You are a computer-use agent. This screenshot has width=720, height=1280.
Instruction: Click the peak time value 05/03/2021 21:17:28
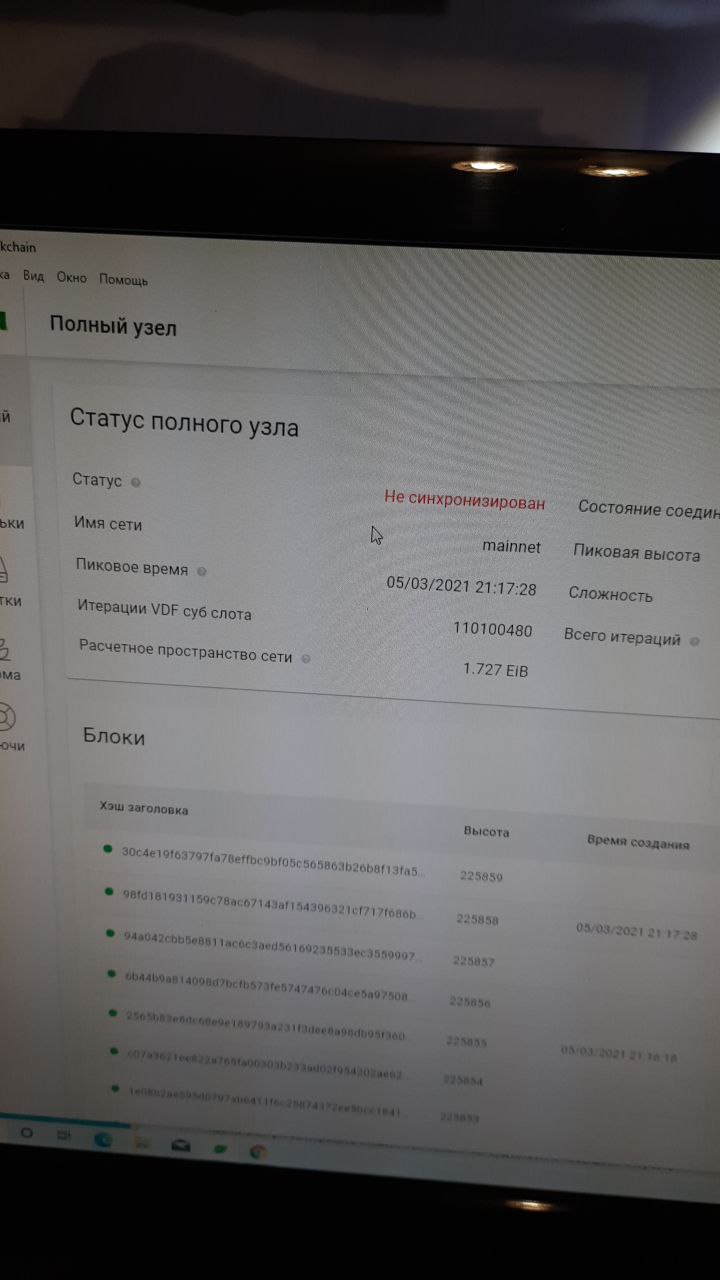pyautogui.click(x=461, y=588)
